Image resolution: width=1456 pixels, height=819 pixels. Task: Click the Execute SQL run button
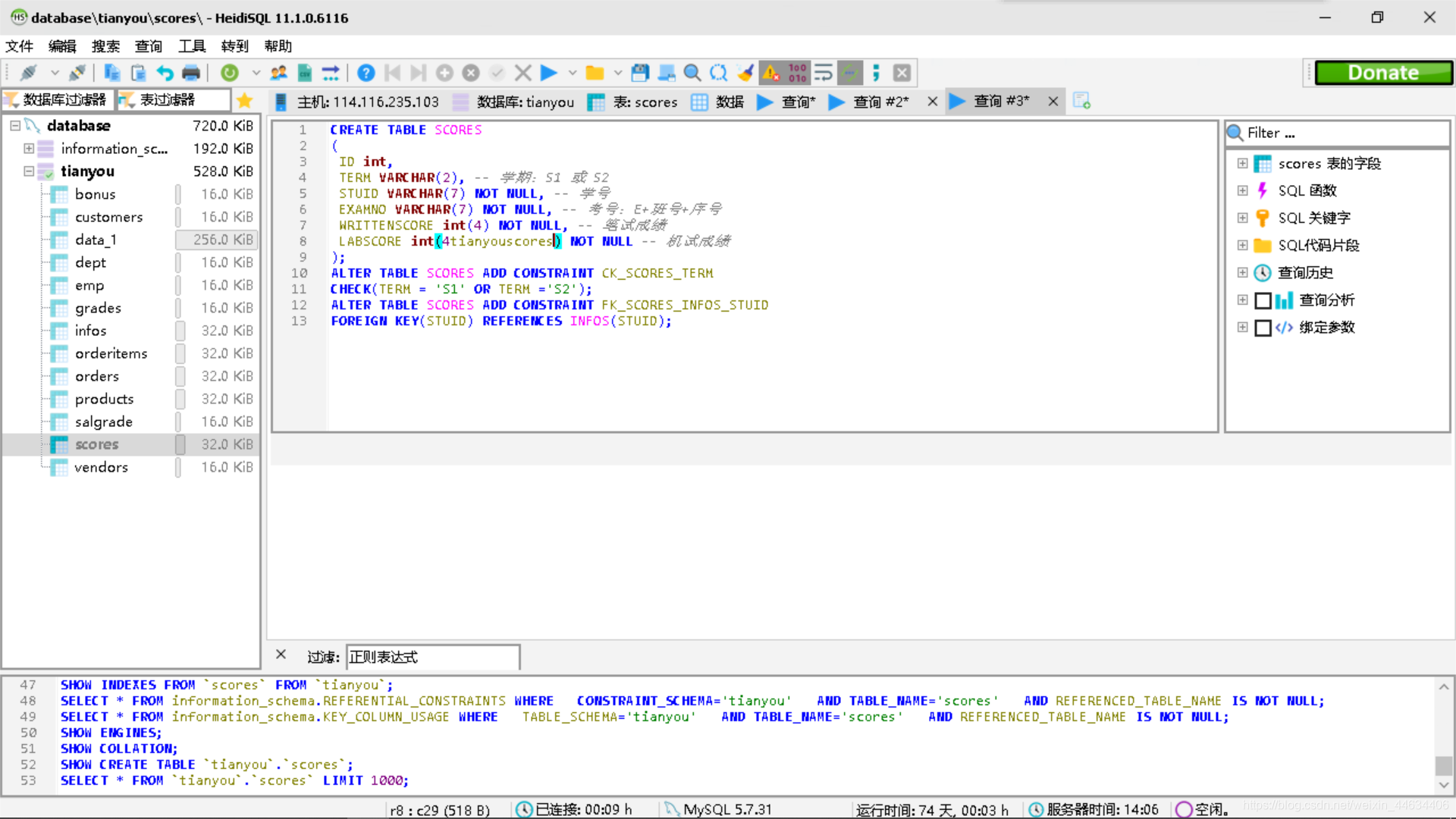click(548, 73)
